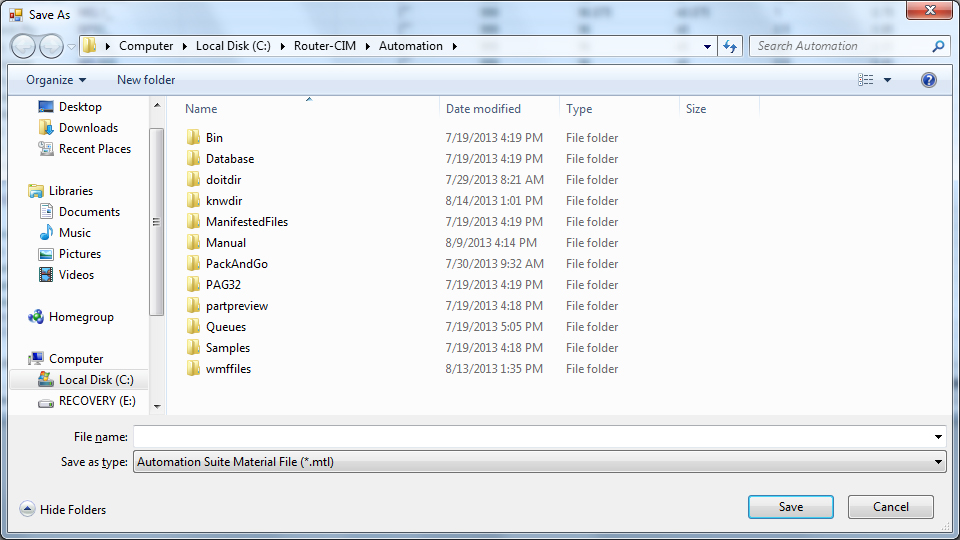Select the PackAndGo folder icon
Screen dimensions: 960x540
point(194,264)
